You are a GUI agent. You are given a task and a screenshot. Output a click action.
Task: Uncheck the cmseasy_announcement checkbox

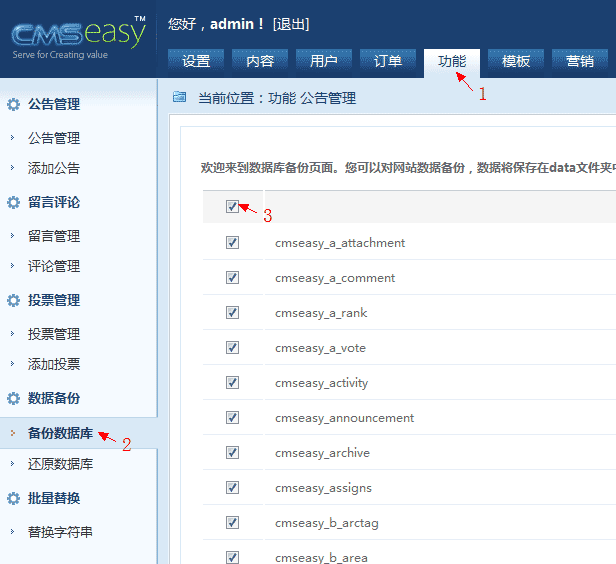pyautogui.click(x=232, y=418)
